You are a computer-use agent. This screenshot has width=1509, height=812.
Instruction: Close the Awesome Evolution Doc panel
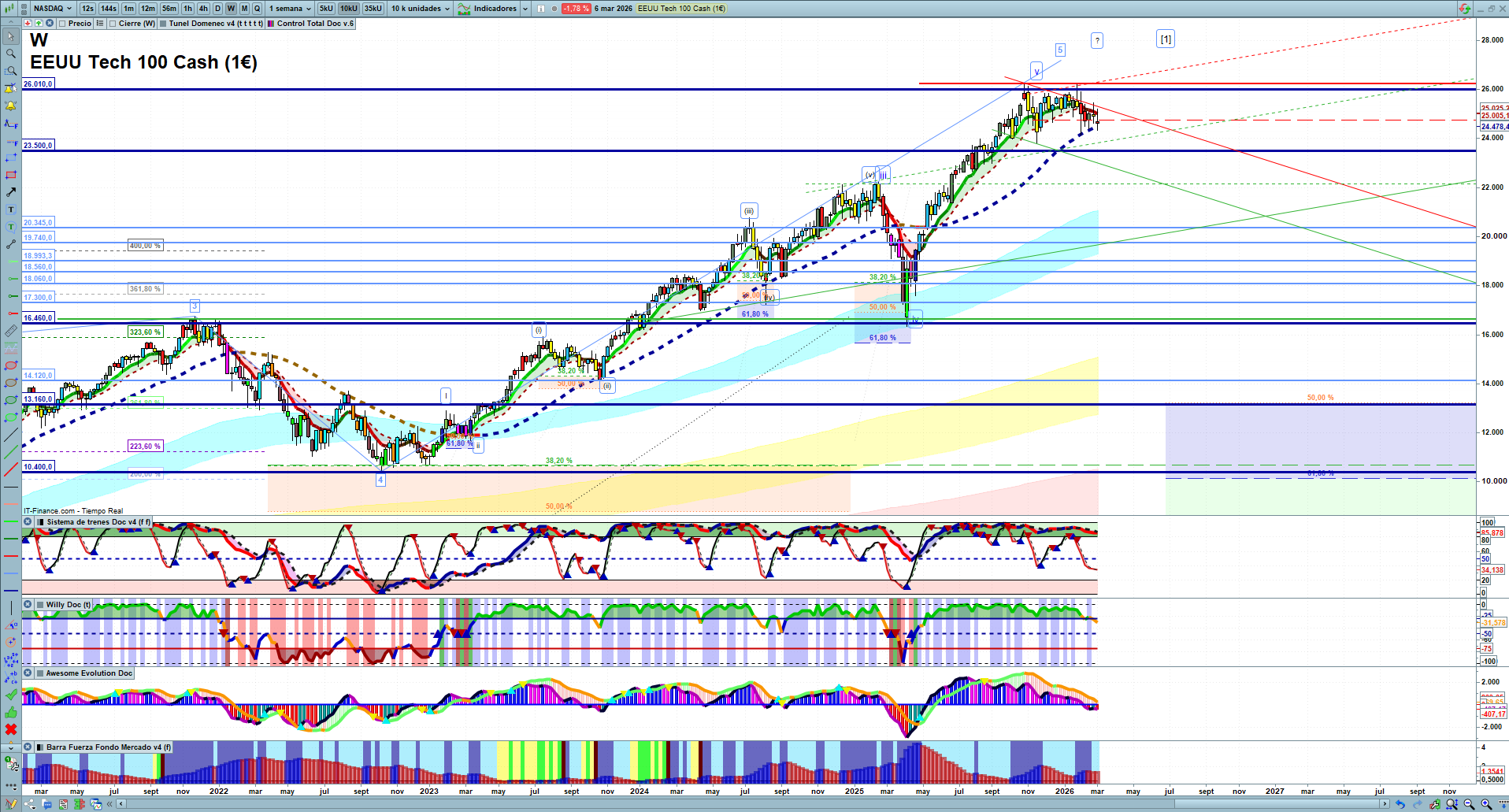coord(28,673)
